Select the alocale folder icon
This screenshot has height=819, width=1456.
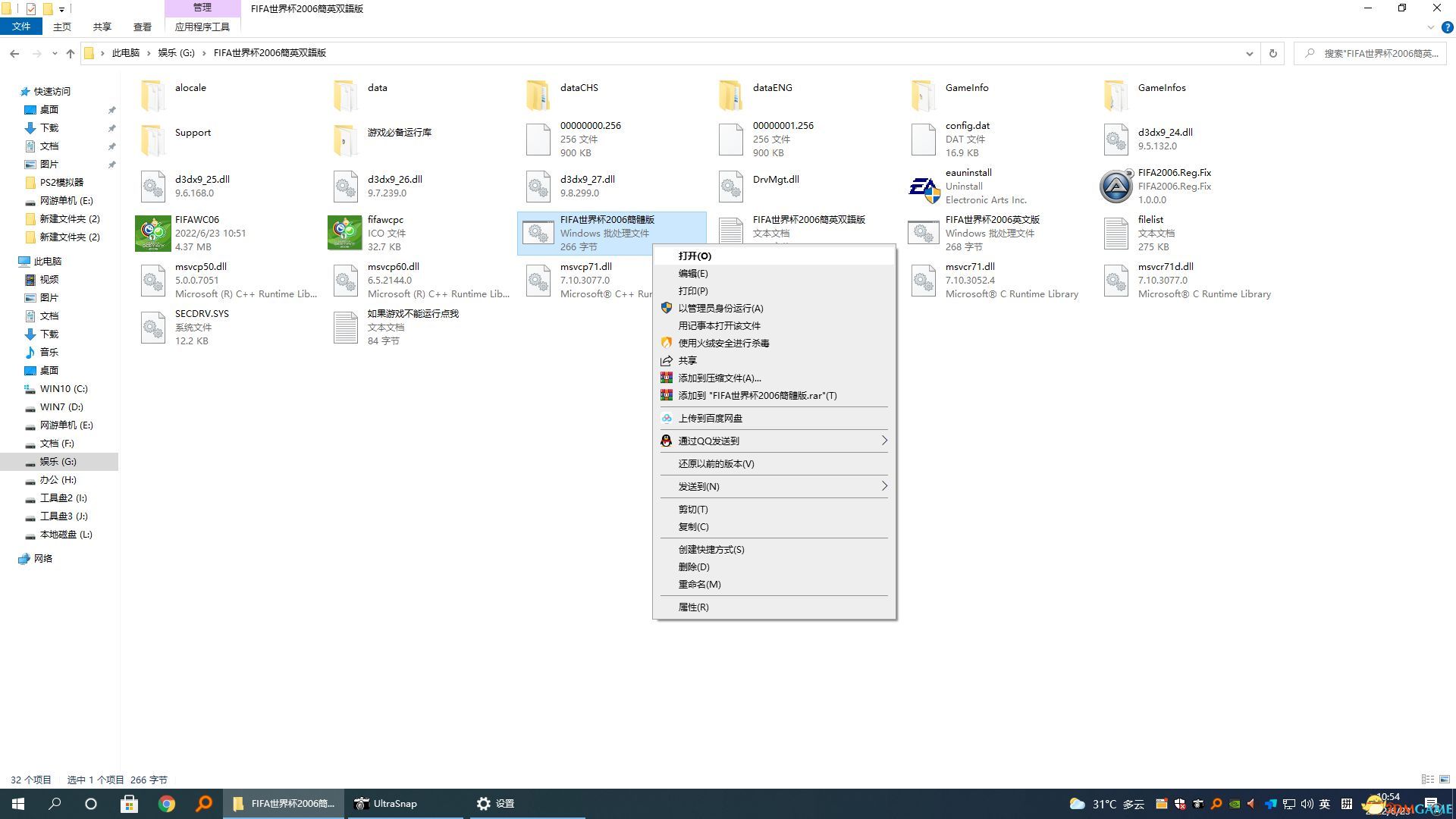point(153,96)
